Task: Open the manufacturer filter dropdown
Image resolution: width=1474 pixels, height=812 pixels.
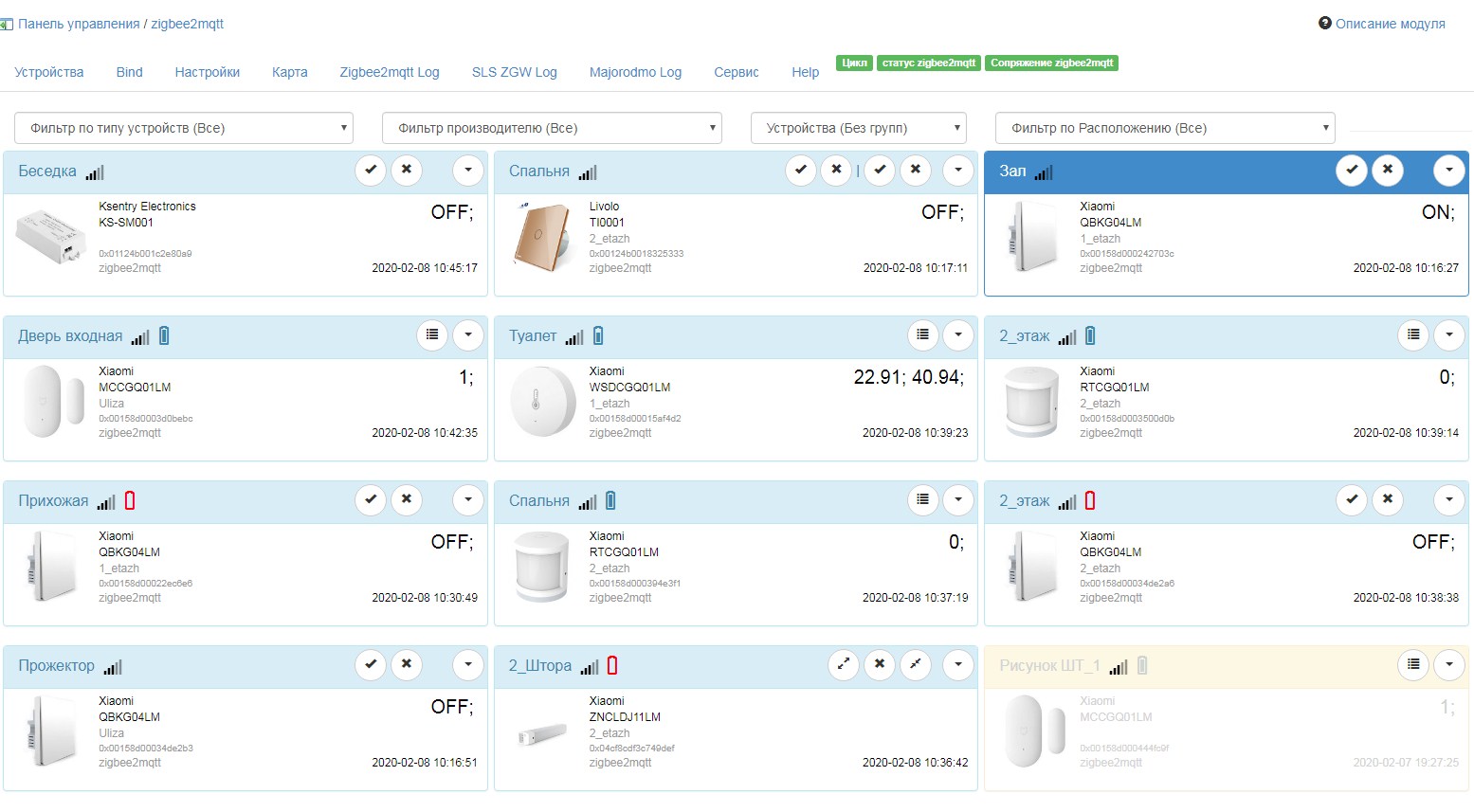Action: click(x=552, y=127)
